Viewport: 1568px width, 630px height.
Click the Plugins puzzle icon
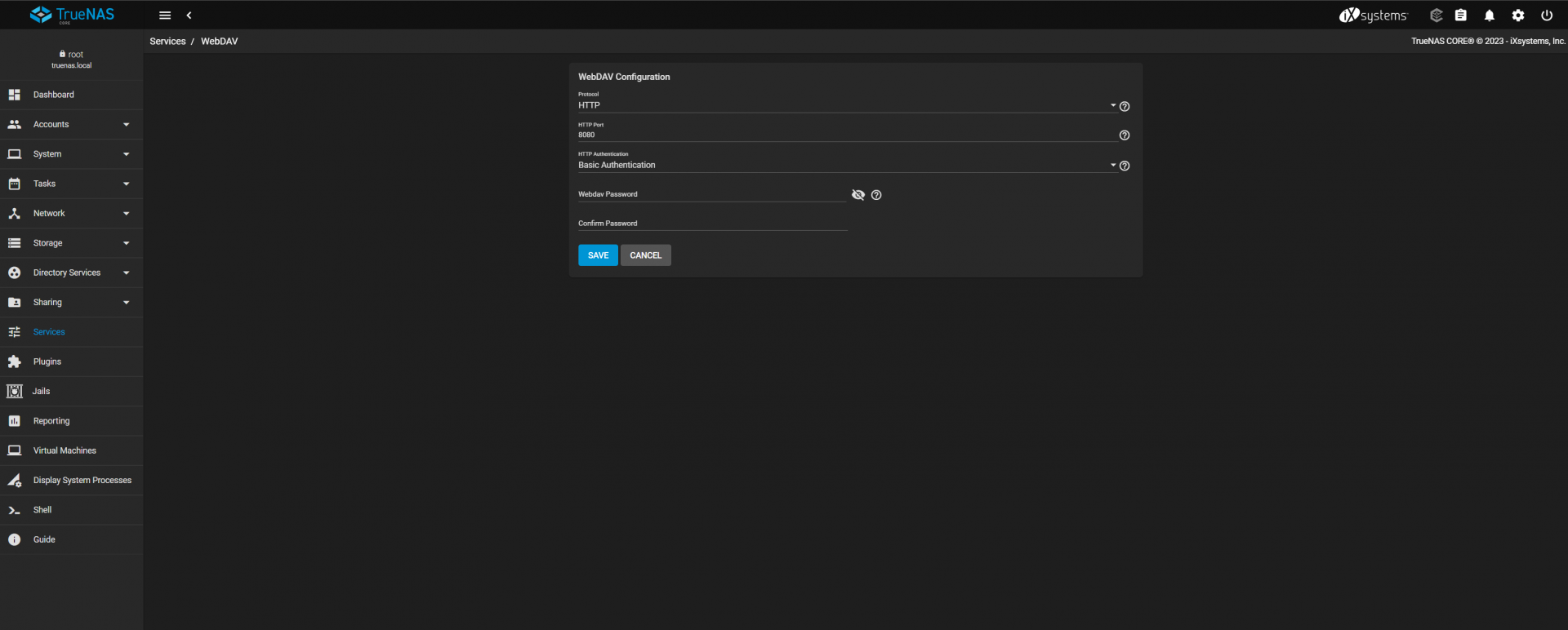[x=15, y=362]
